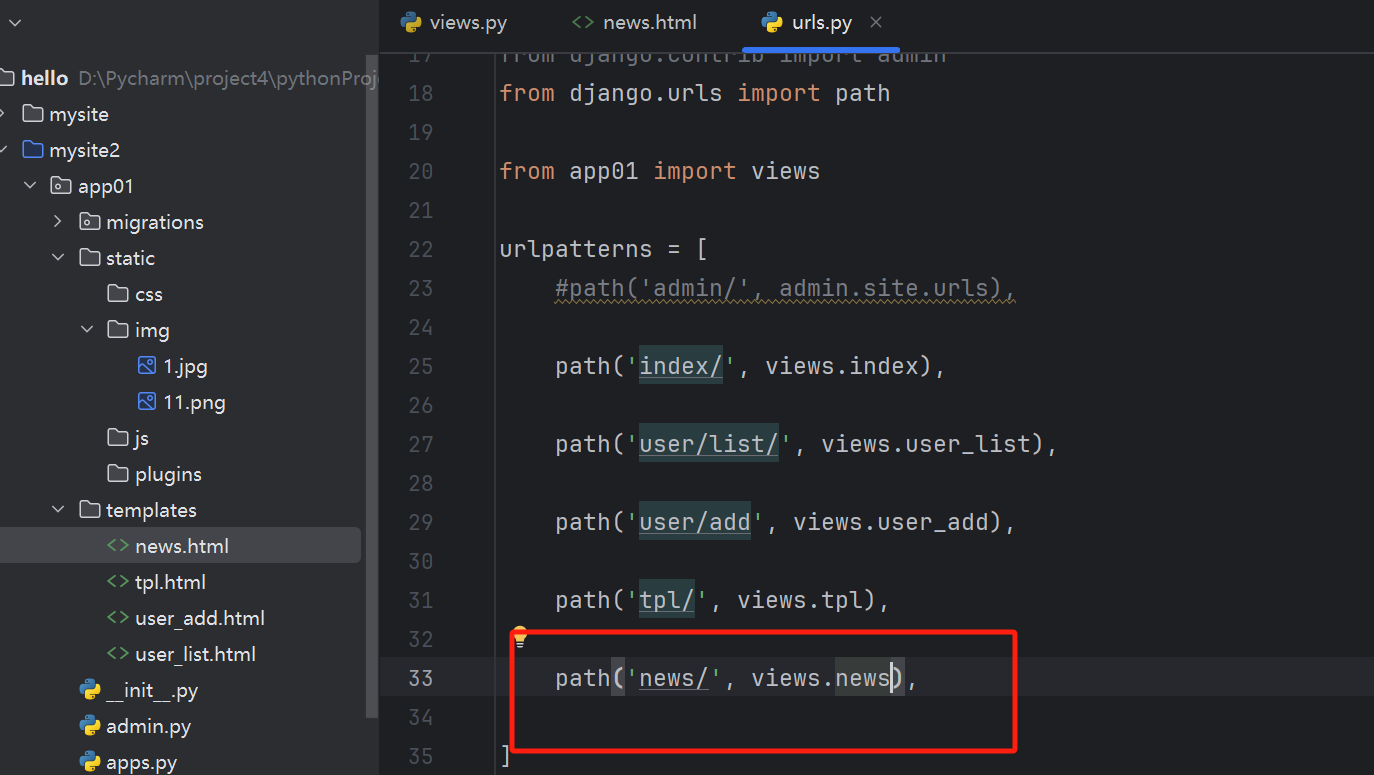Collapse the app01 package arrow

point(30,186)
